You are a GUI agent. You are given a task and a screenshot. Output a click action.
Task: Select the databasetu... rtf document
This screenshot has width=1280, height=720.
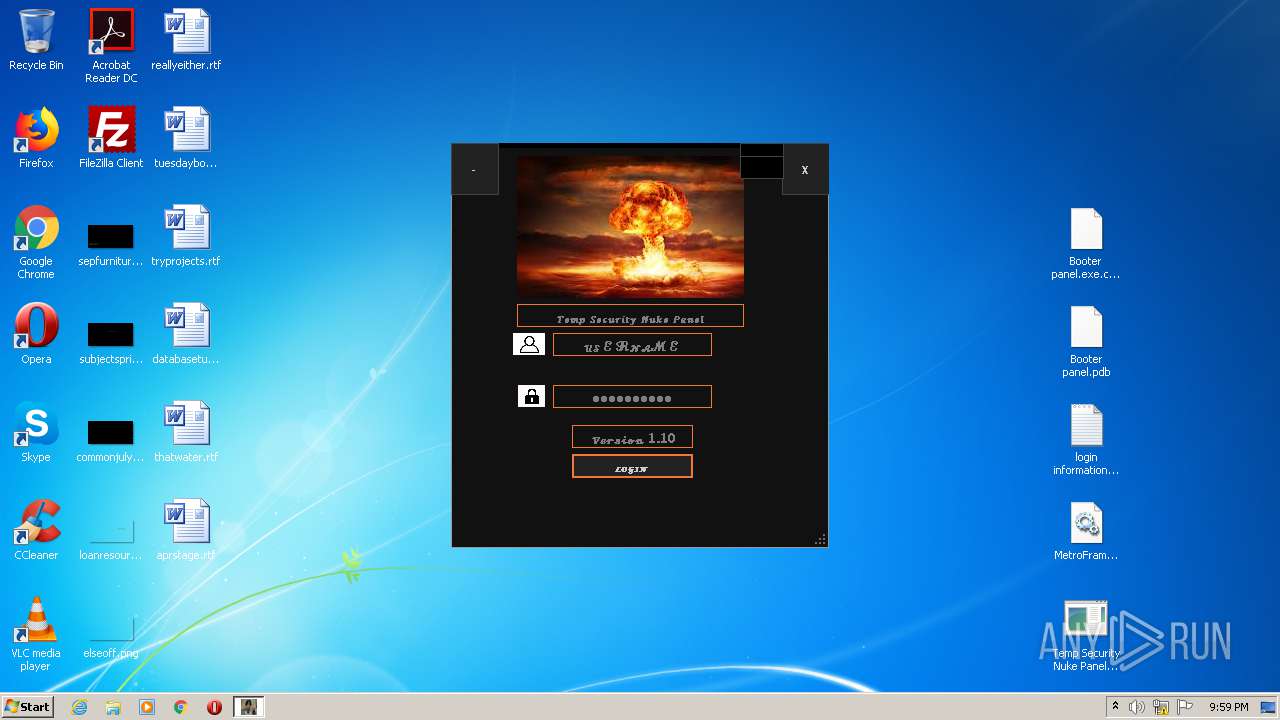[x=186, y=334]
